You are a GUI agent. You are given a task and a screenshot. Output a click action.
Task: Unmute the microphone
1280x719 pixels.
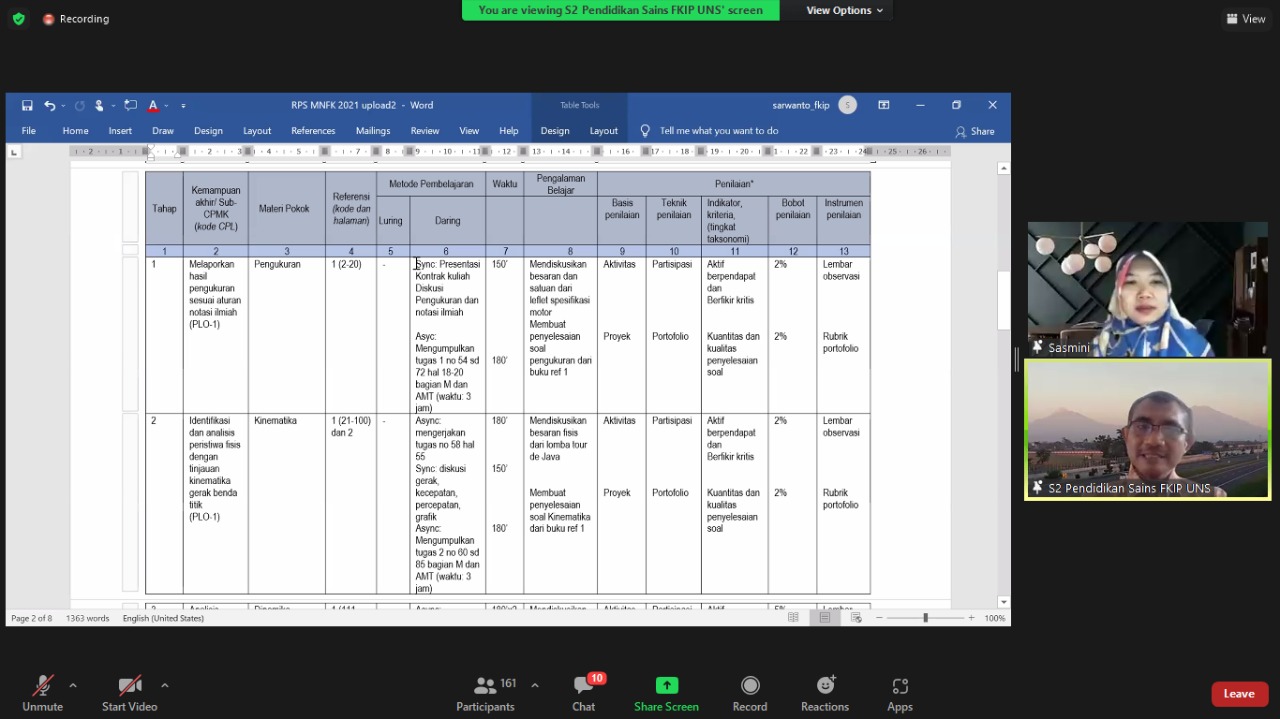click(42, 686)
